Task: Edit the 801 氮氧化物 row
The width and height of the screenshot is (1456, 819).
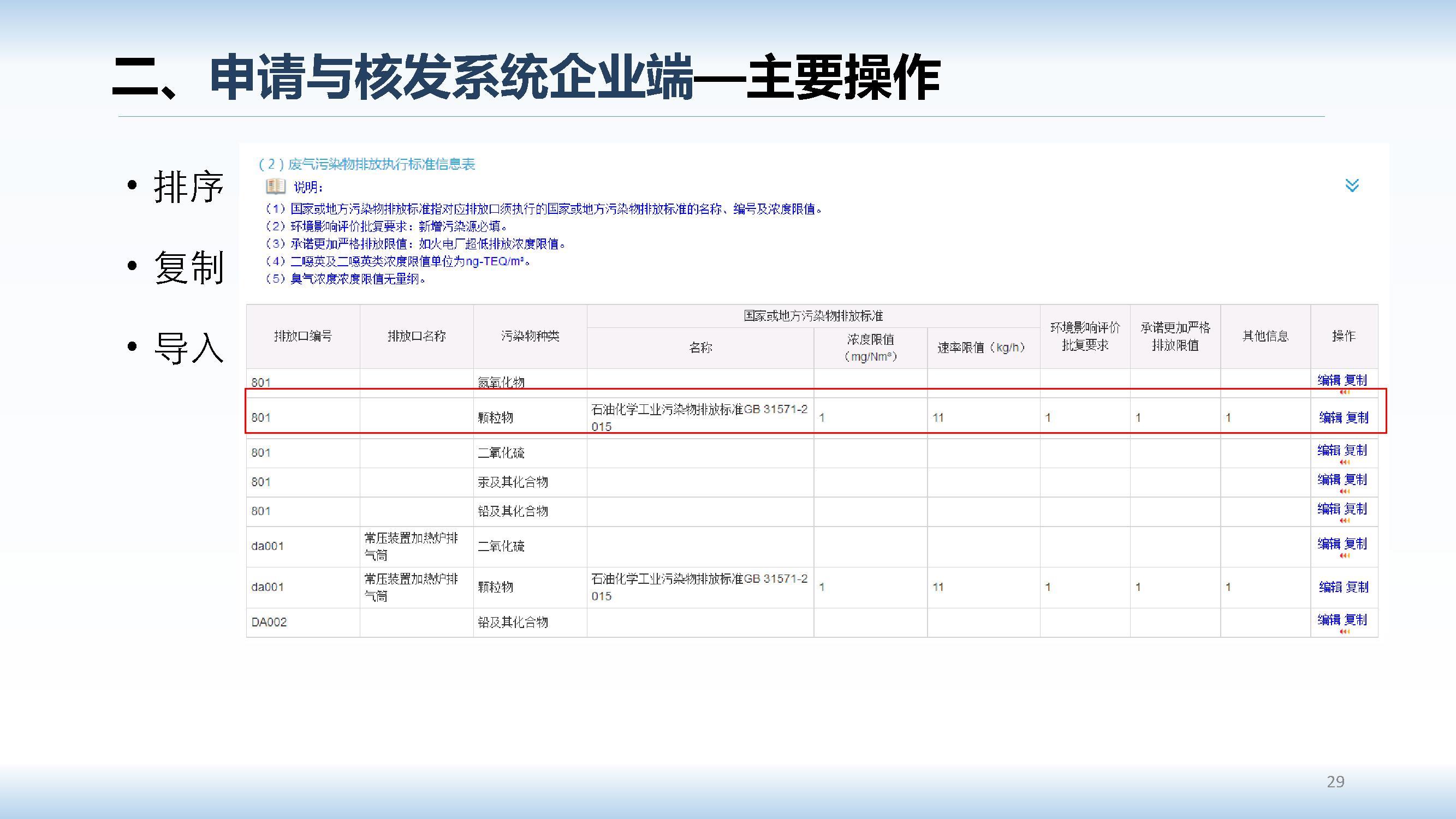Action: (1329, 380)
